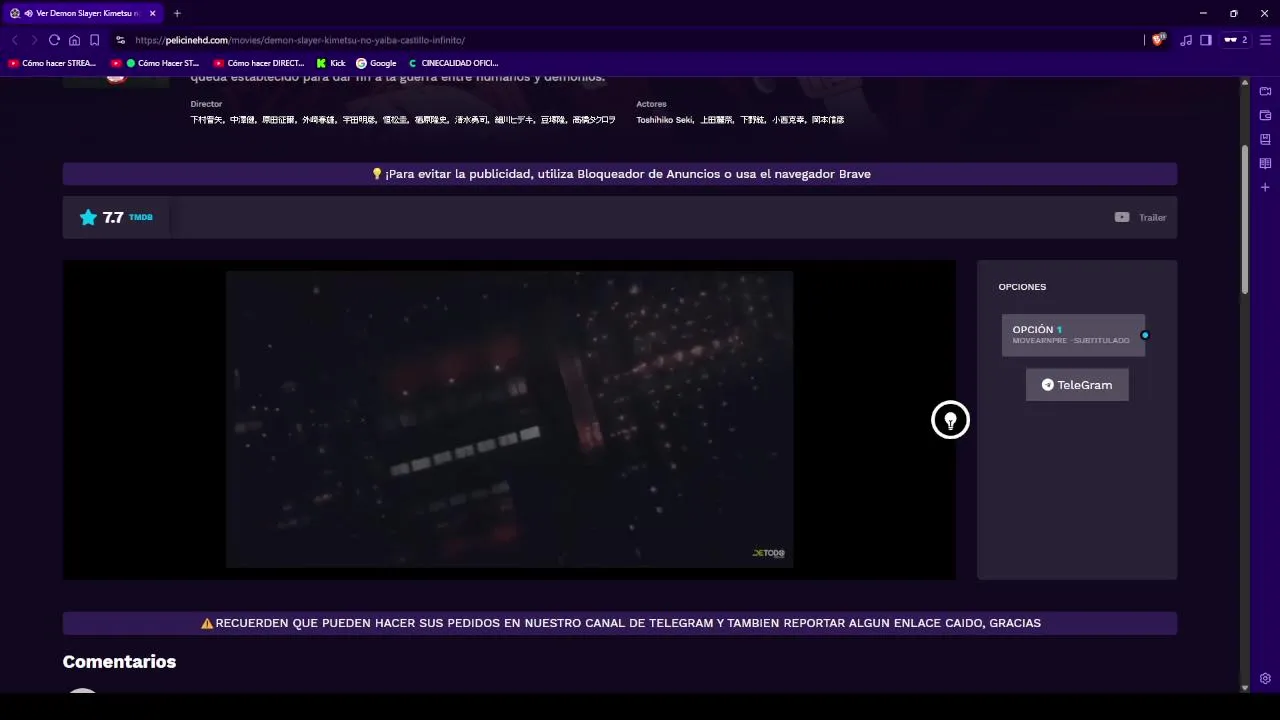Click the page vertical scrollbar thumb

click(1245, 220)
